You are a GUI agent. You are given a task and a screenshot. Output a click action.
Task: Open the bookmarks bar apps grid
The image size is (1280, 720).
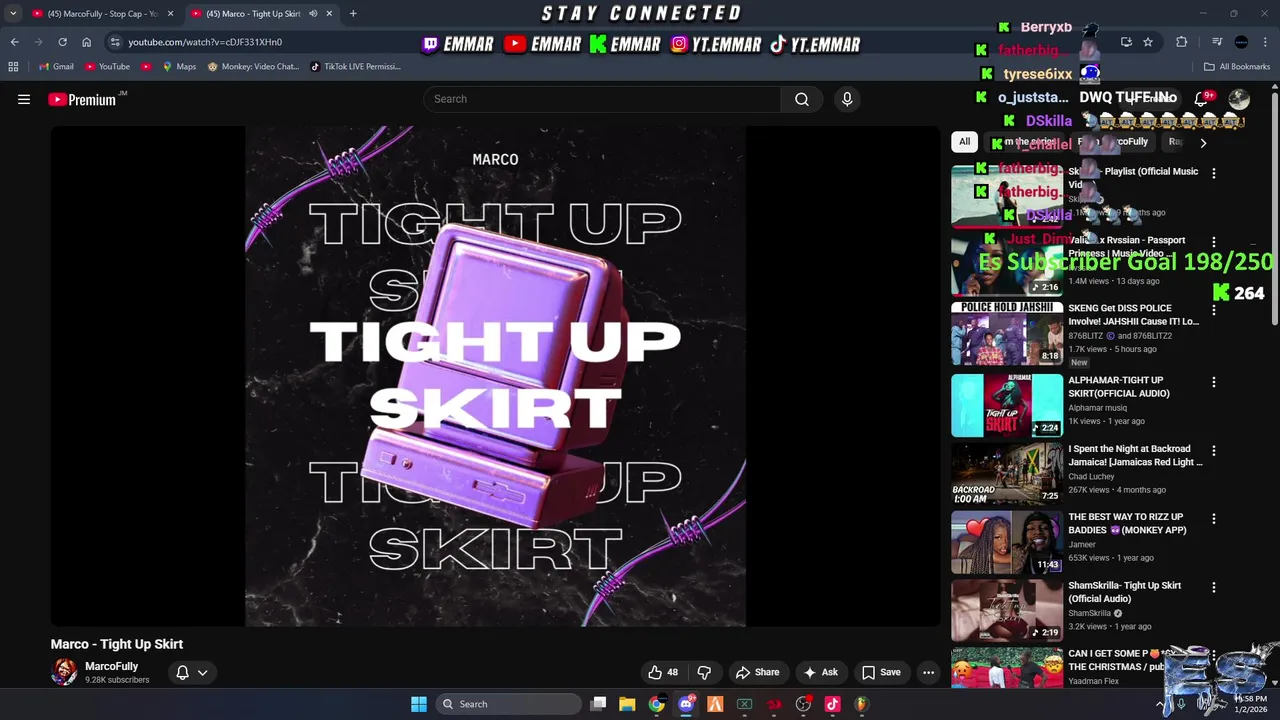(13, 67)
